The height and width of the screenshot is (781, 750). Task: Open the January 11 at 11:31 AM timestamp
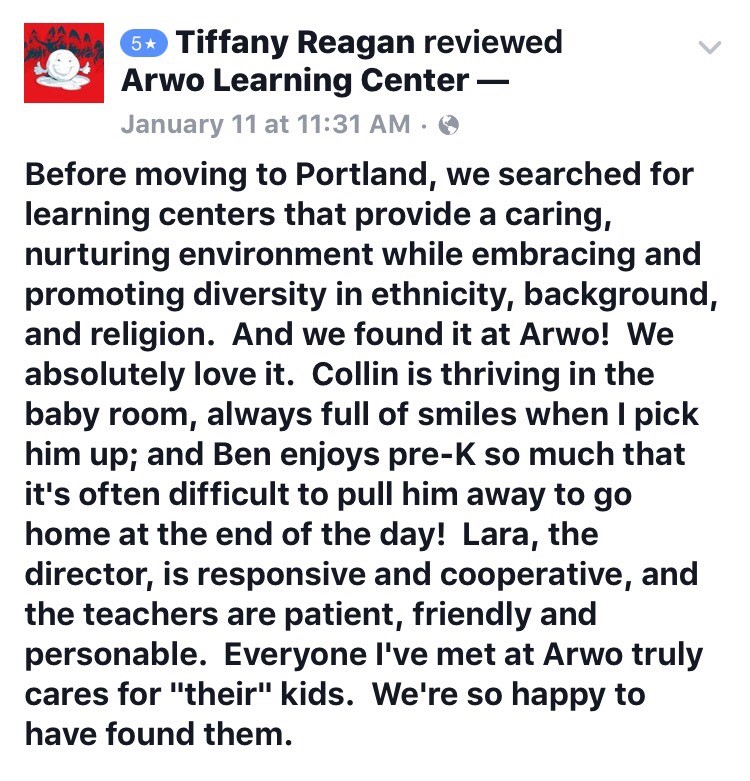[265, 124]
